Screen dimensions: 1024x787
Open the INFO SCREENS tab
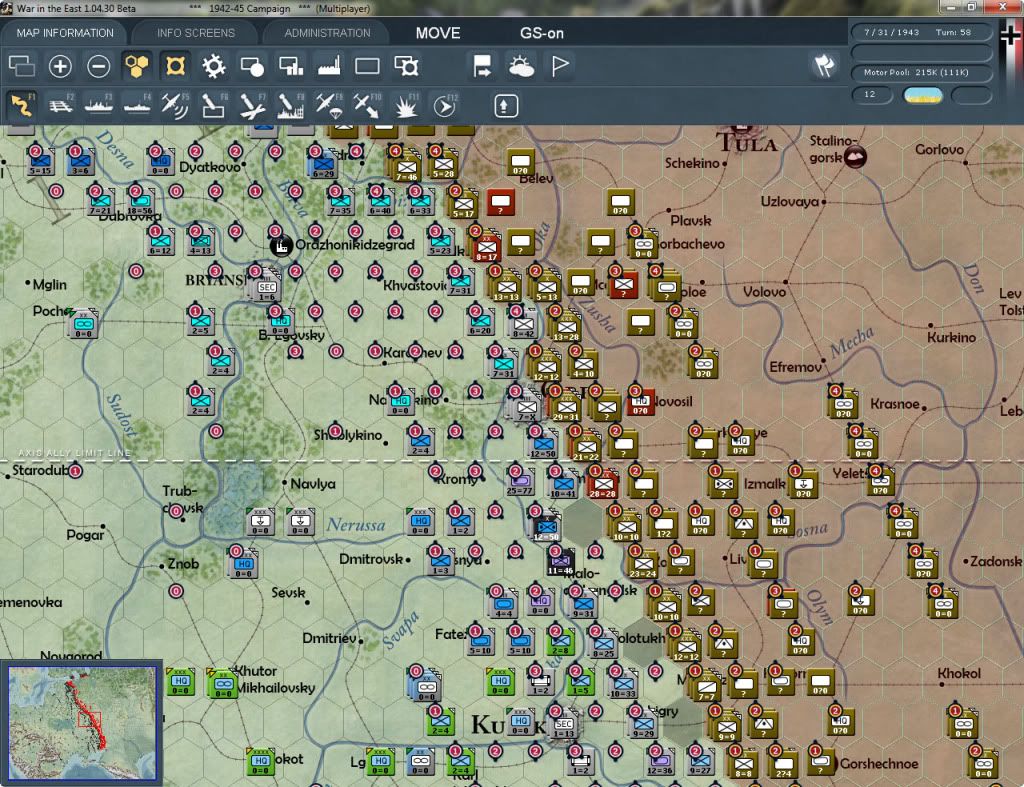point(195,33)
